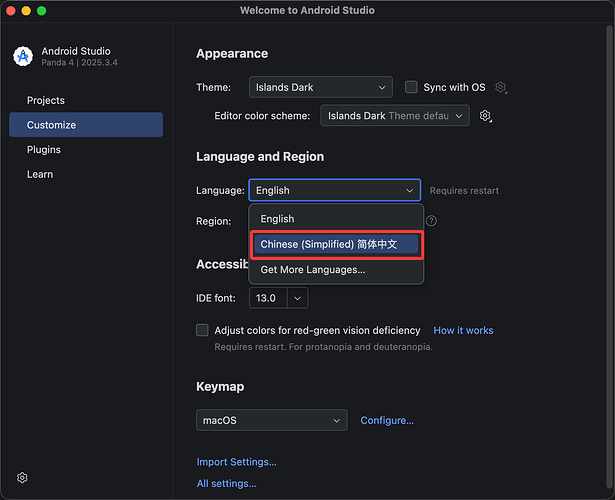
Task: Go to the Learn tab
Action: (86, 174)
